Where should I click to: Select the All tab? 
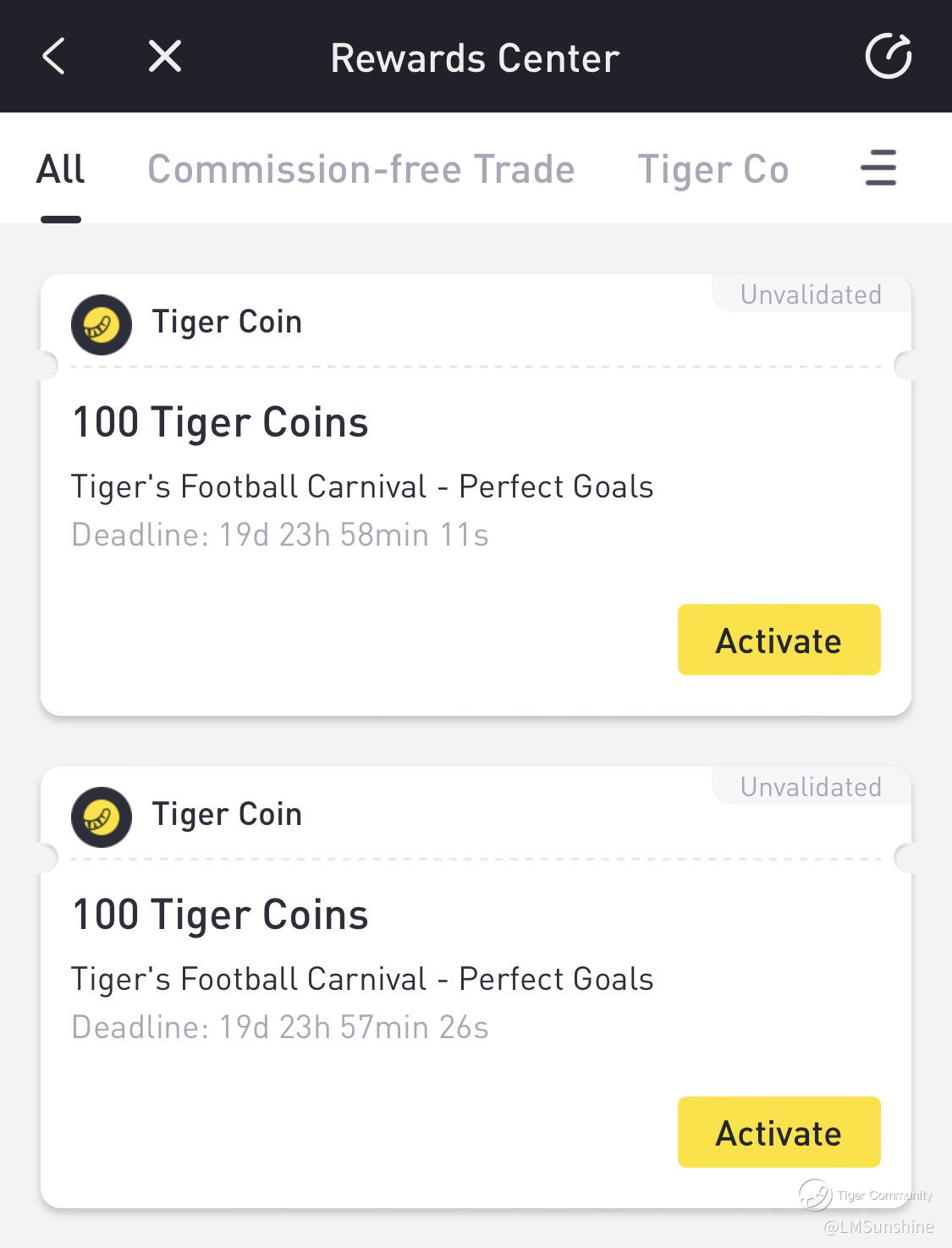(x=60, y=169)
